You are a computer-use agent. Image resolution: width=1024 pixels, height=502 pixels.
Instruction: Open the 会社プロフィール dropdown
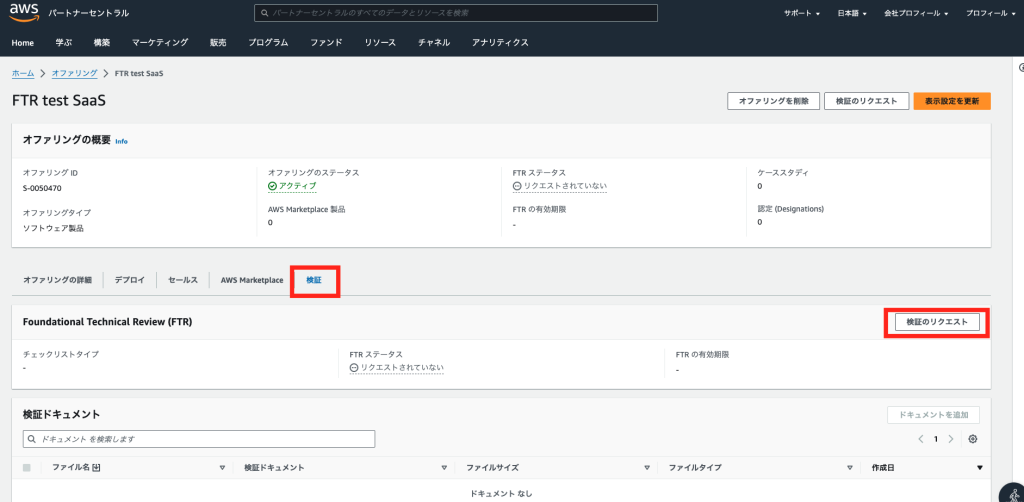tap(916, 13)
